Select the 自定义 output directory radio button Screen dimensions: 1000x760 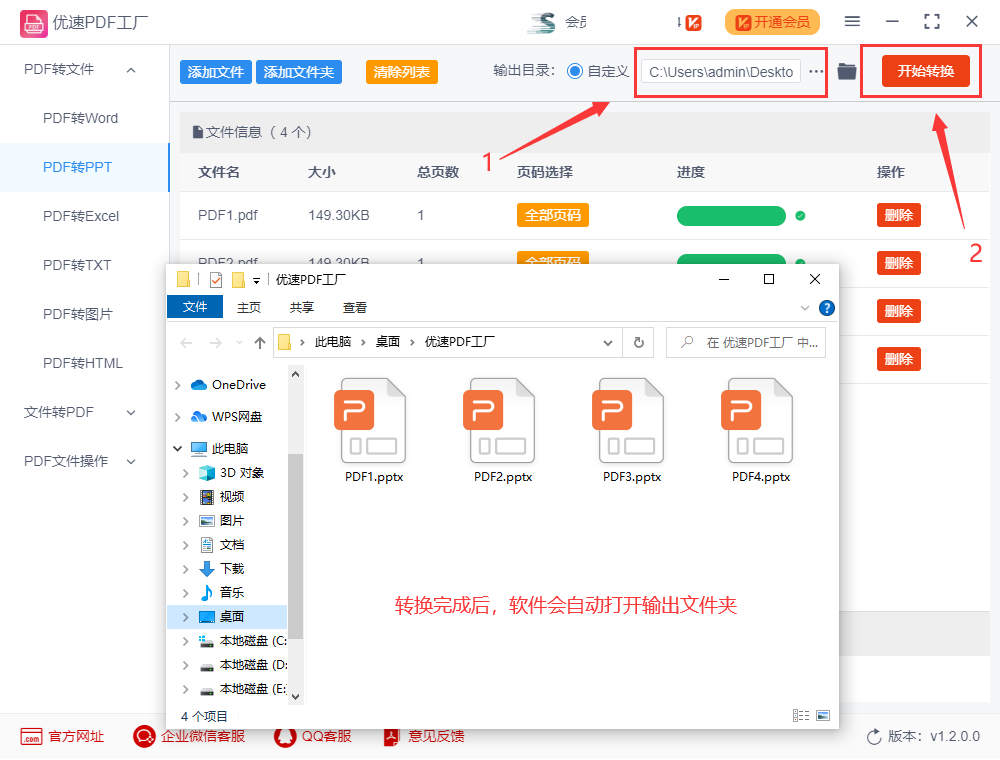(575, 71)
